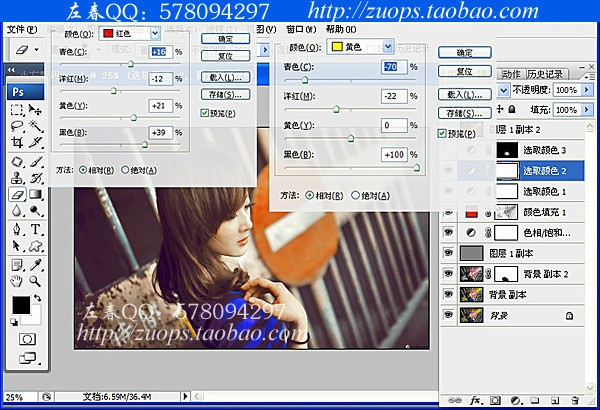The image size is (600, 410).
Task: Hide the 背景 副本 2 layer
Action: tap(448, 273)
